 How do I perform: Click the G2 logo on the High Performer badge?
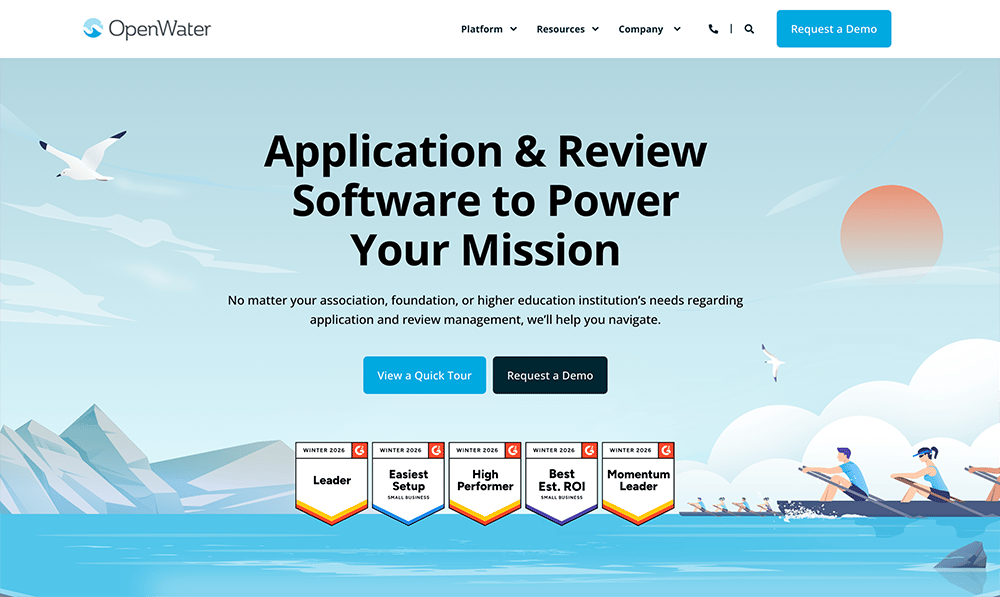click(512, 450)
